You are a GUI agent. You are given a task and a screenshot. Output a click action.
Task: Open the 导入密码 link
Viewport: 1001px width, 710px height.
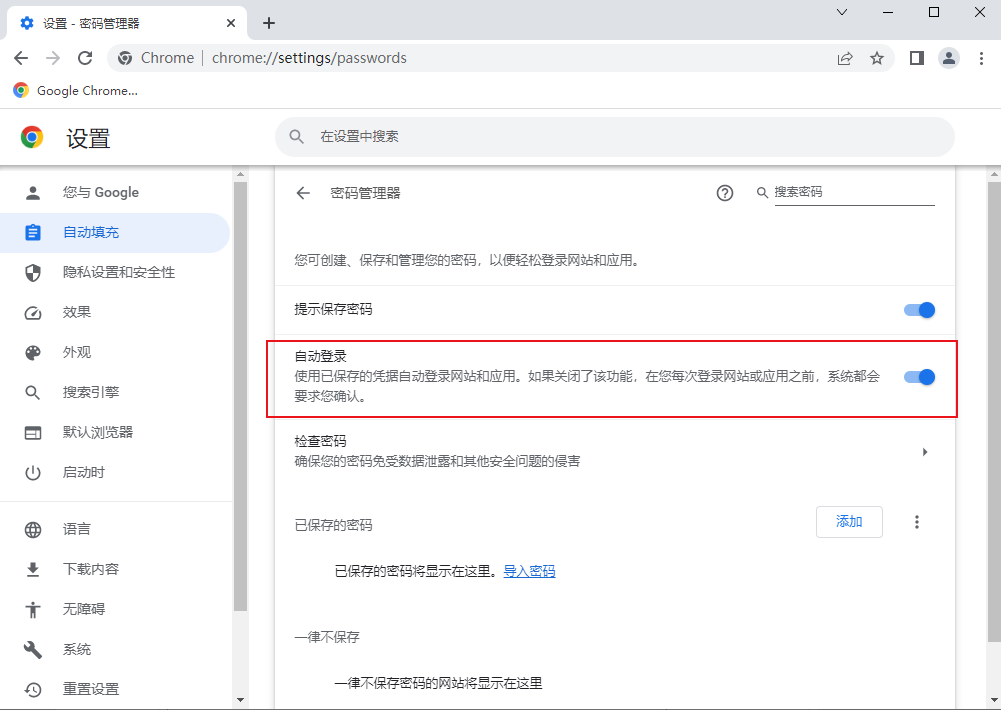(529, 570)
